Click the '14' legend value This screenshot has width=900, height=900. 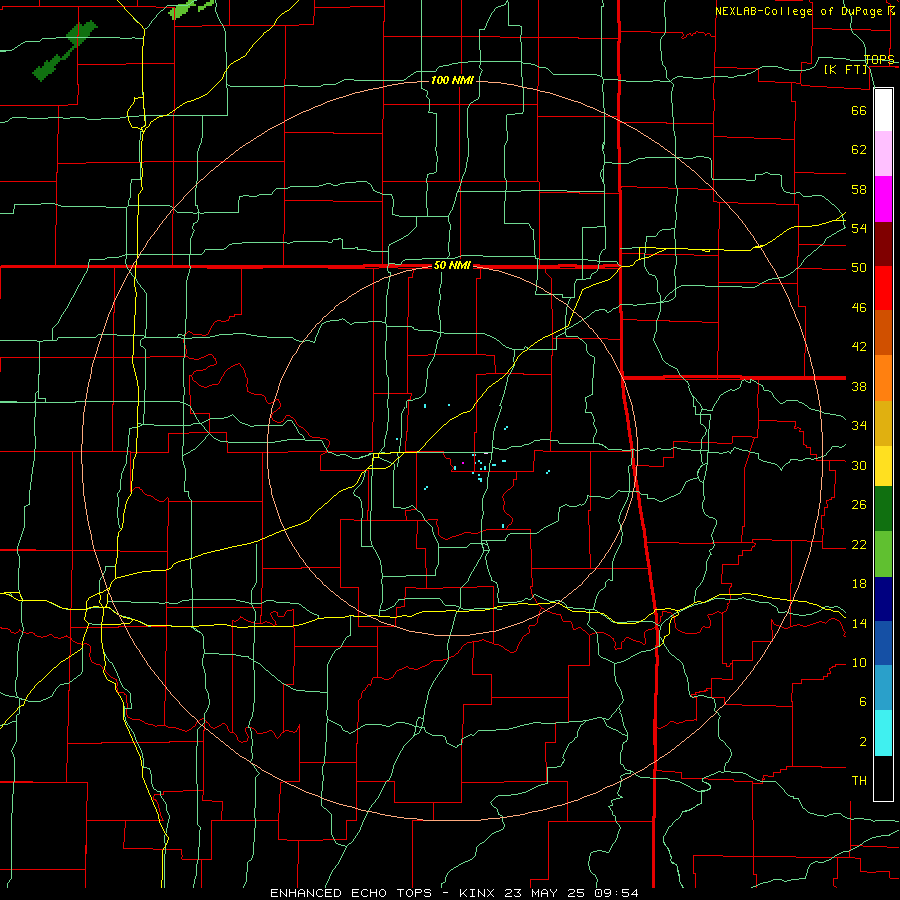point(859,623)
